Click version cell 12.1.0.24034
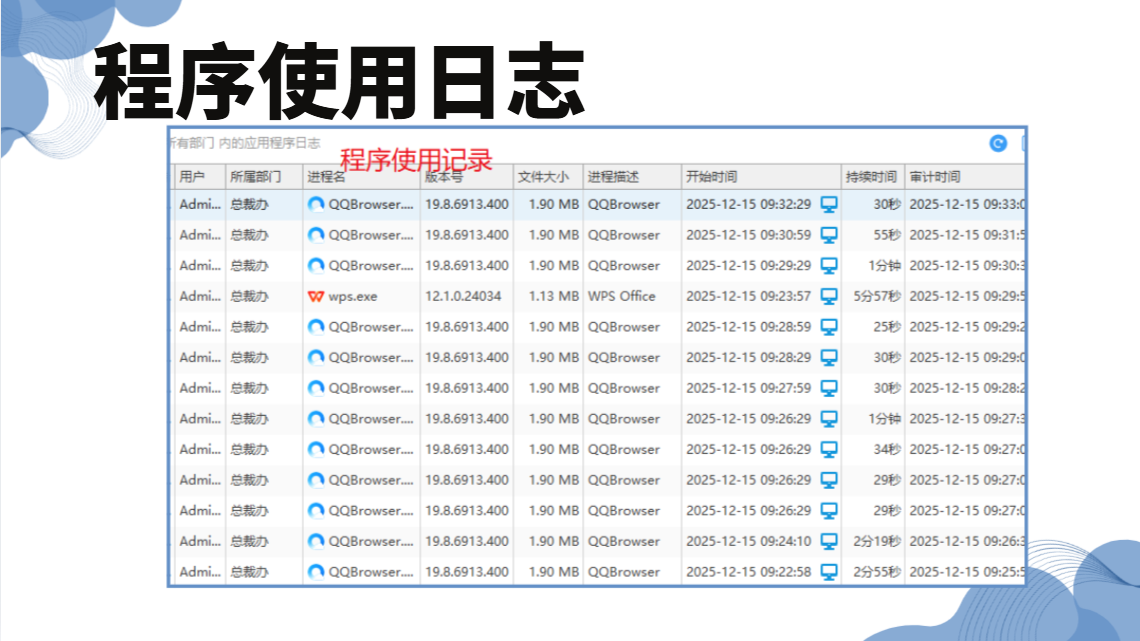The height and width of the screenshot is (641, 1140). tap(463, 297)
